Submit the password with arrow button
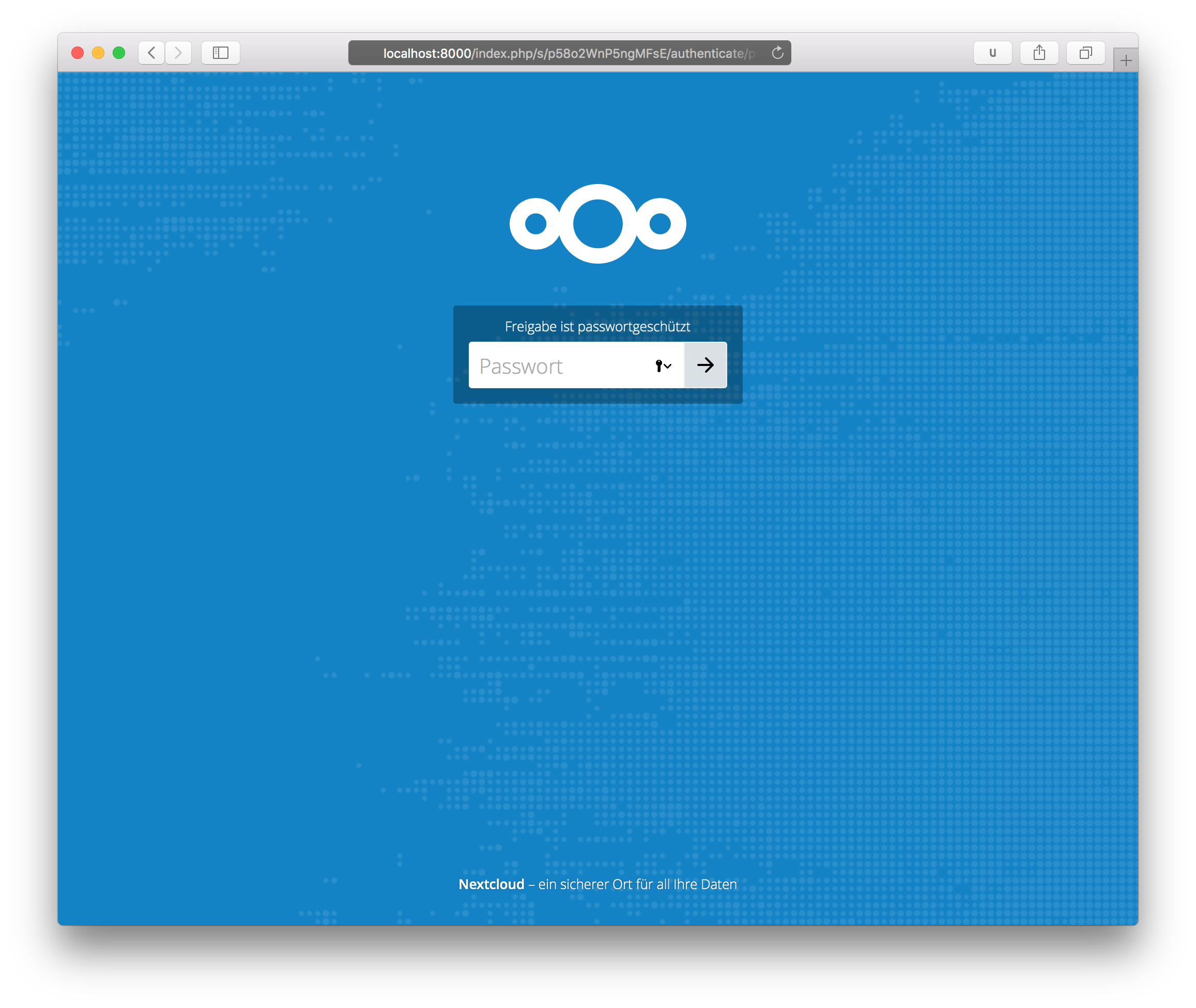Image resolution: width=1196 pixels, height=1008 pixels. tap(705, 365)
